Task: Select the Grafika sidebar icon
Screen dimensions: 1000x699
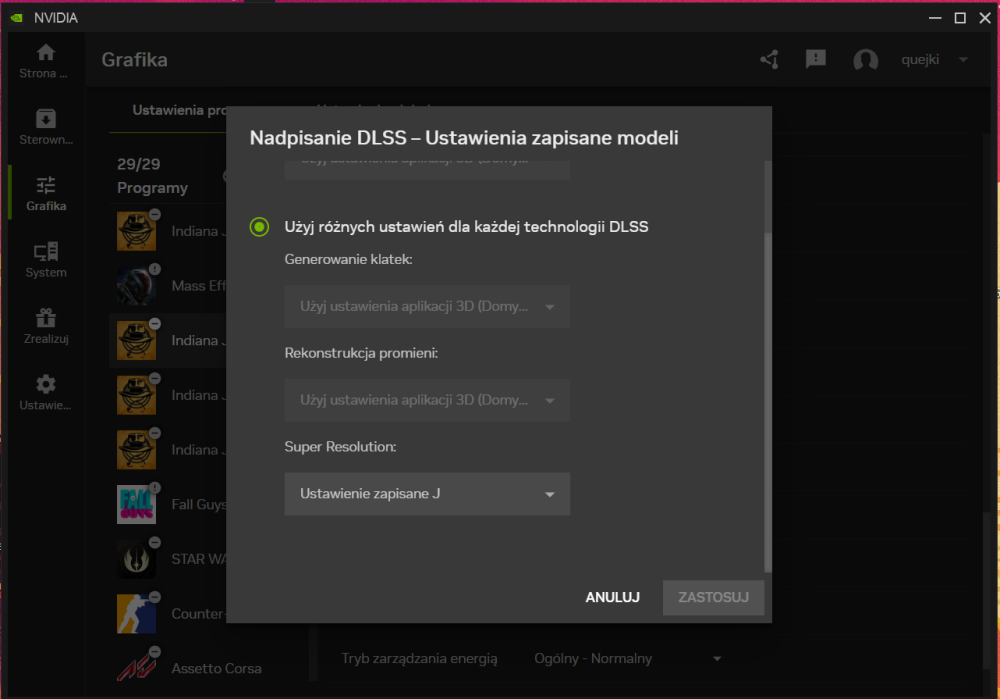Action: coord(44,192)
